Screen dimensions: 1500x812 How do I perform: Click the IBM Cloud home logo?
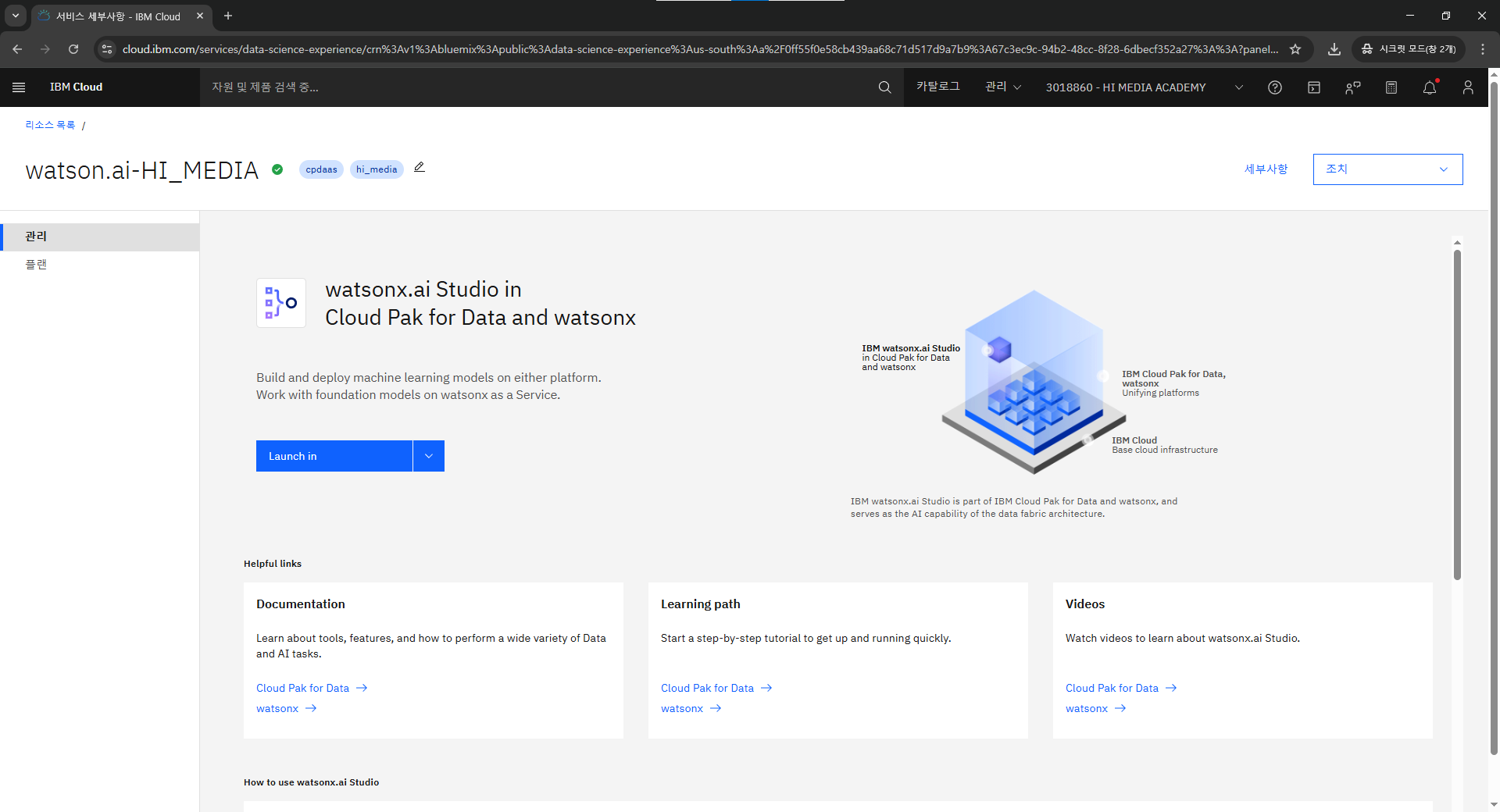click(x=77, y=87)
